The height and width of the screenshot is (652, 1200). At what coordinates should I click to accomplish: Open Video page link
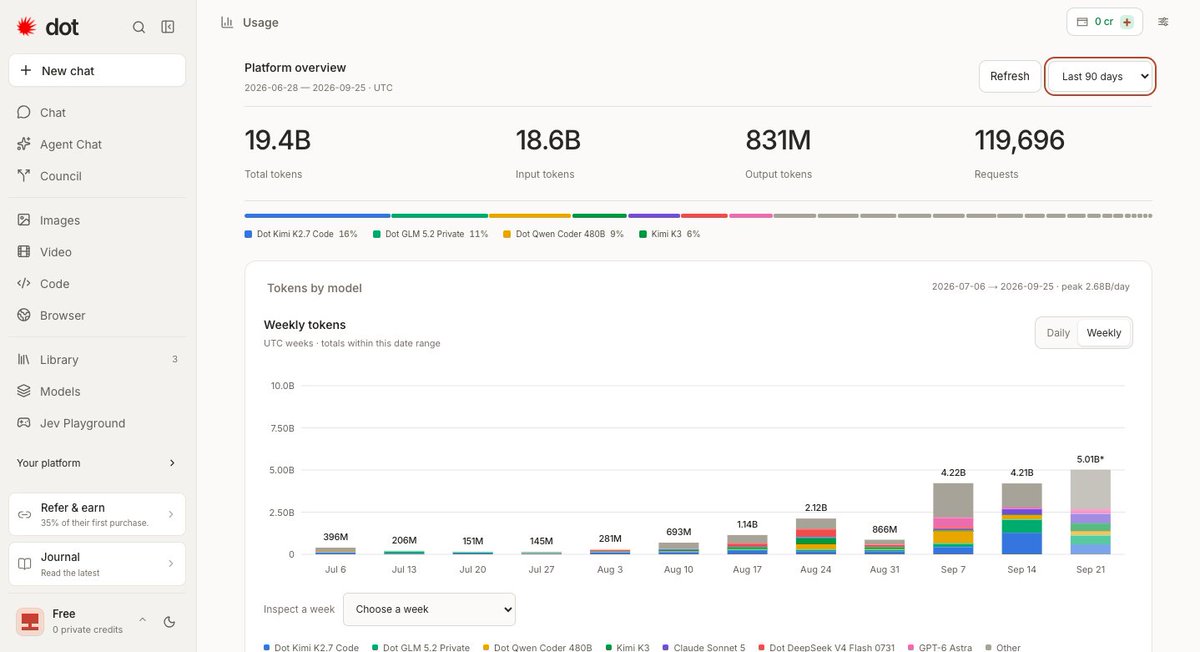click(x=97, y=252)
